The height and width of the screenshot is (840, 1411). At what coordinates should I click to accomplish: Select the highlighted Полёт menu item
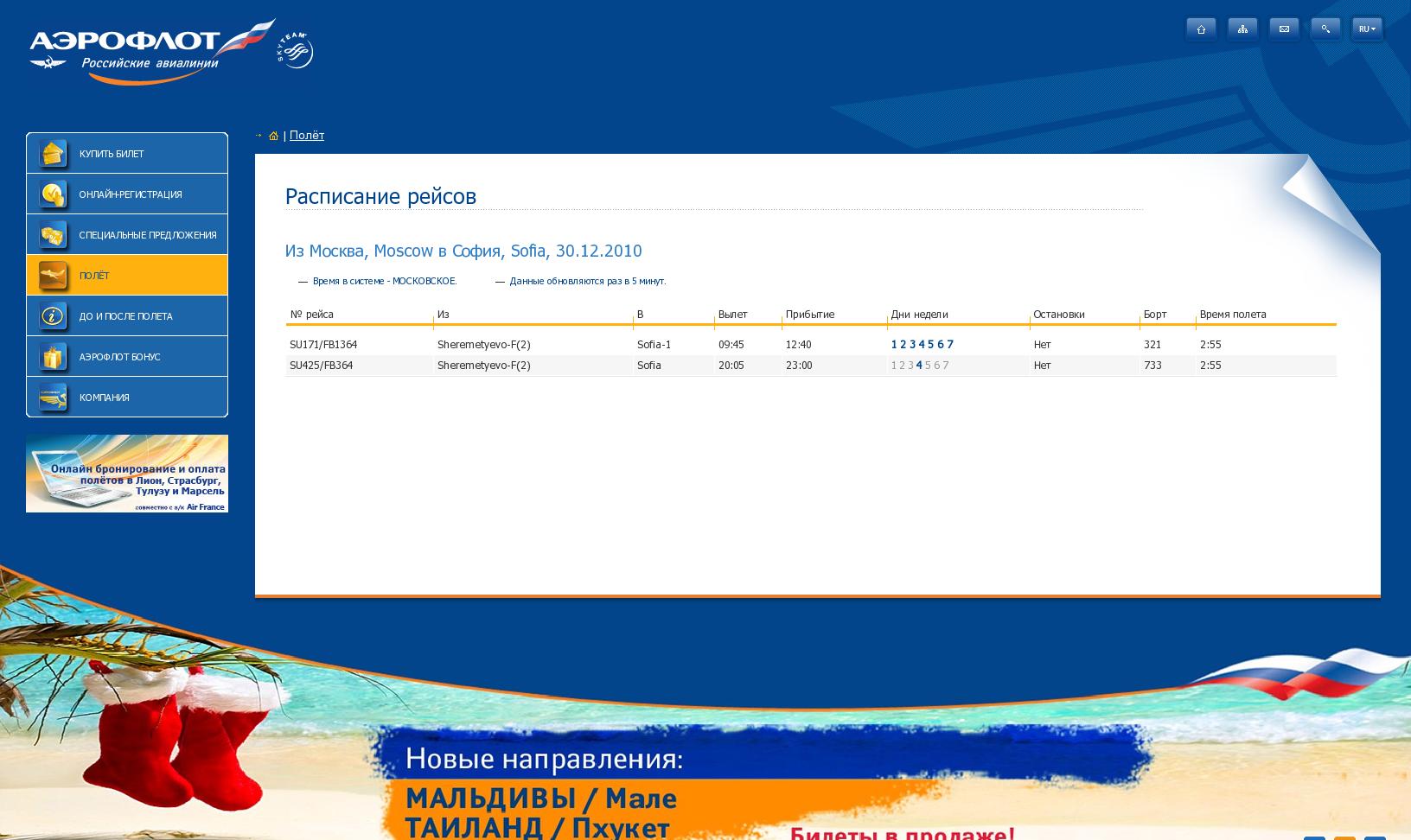(x=127, y=275)
